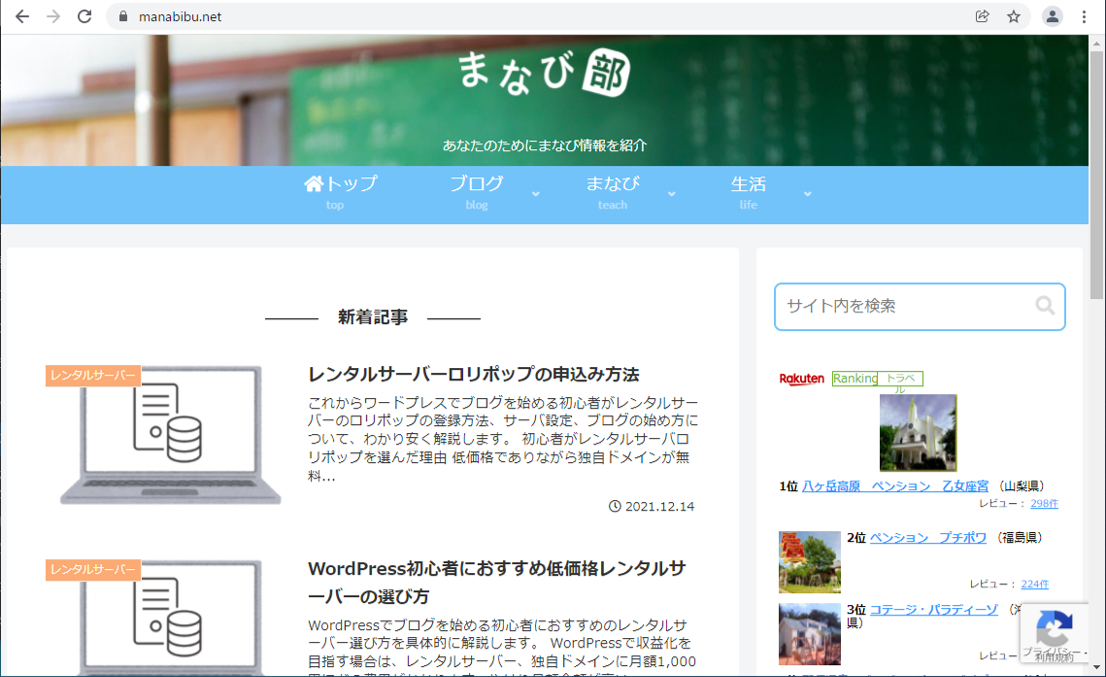Click the share page icon

coord(982,17)
